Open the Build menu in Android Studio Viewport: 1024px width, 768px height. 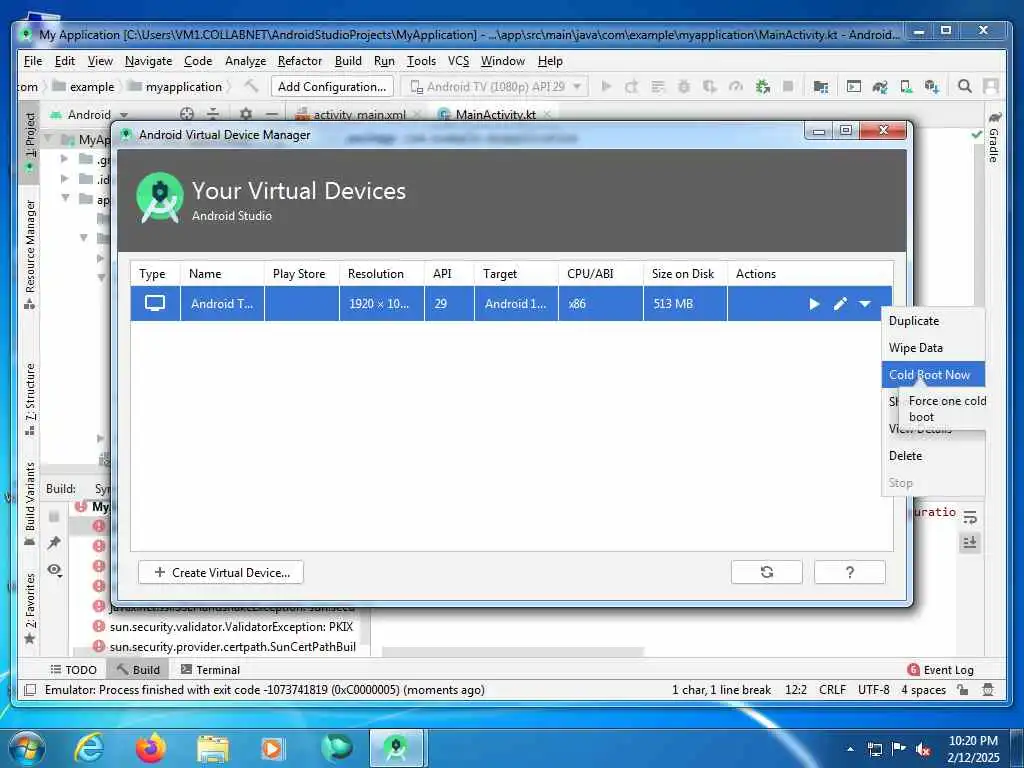click(x=348, y=61)
